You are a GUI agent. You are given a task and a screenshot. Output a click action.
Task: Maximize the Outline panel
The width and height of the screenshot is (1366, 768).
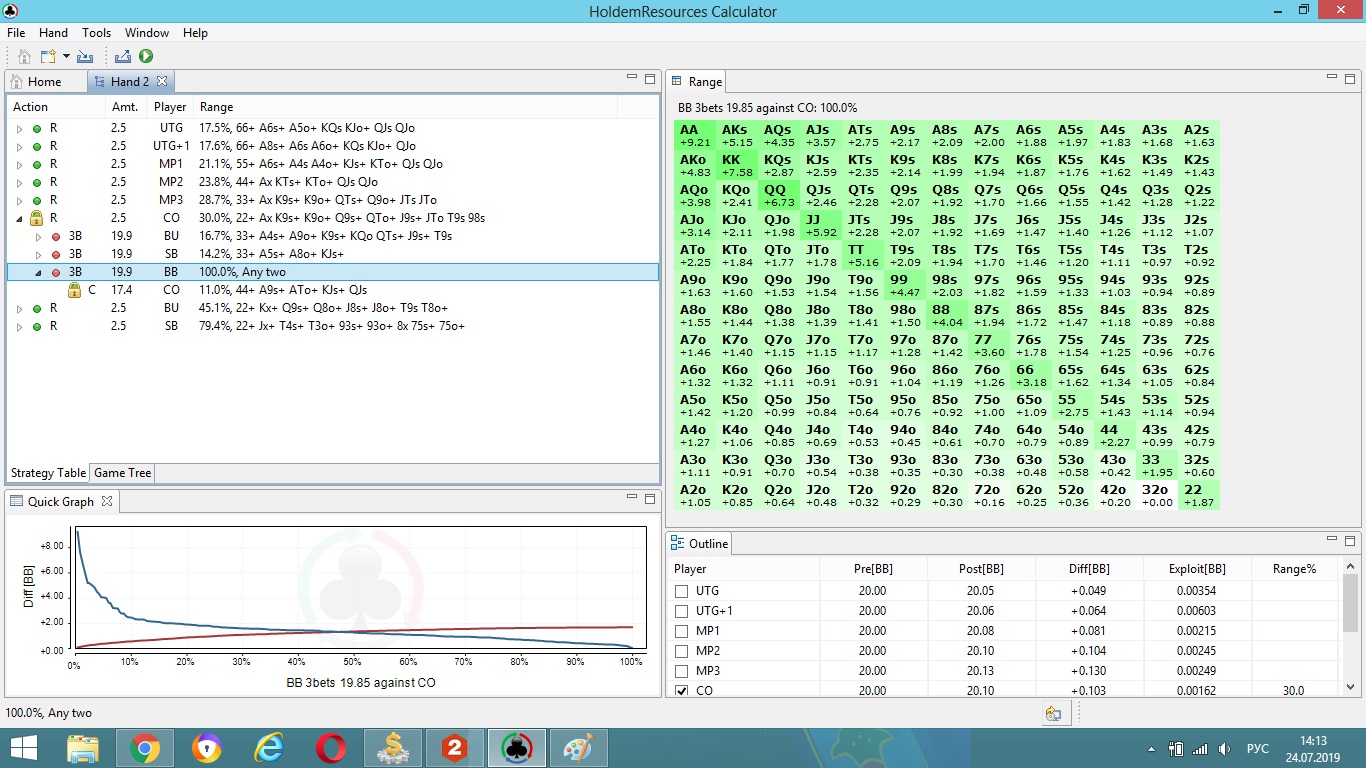coord(1350,540)
